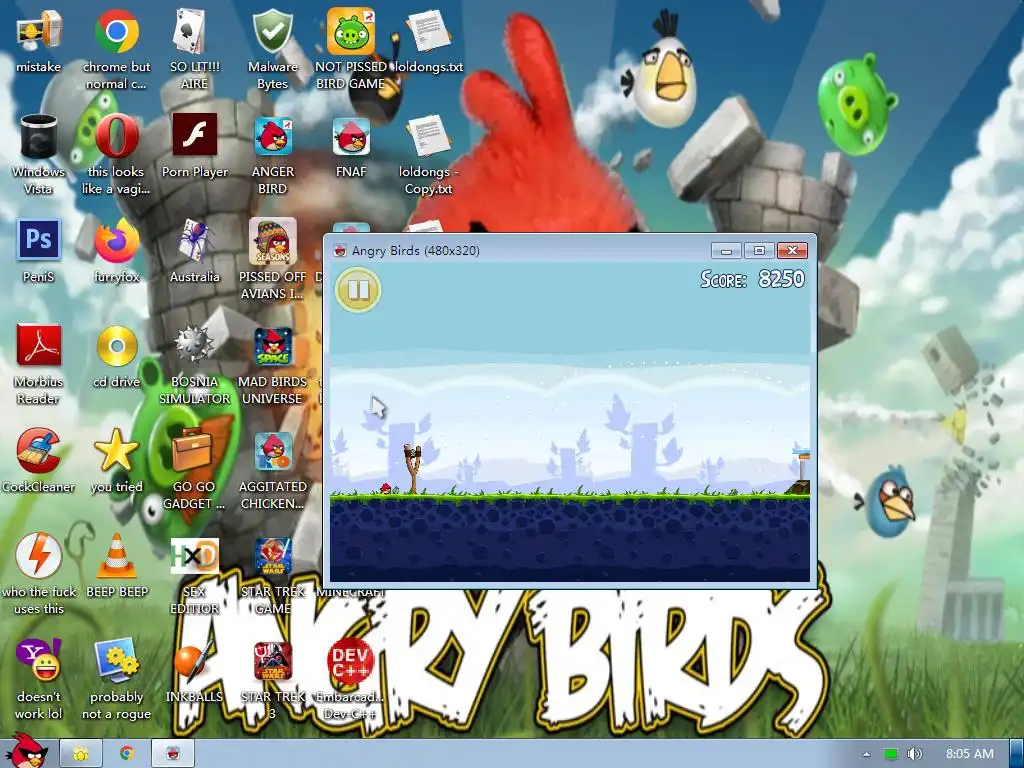Open the 'Windows Vista' recycle bin icon
The height and width of the screenshot is (768, 1024).
pos(39,136)
